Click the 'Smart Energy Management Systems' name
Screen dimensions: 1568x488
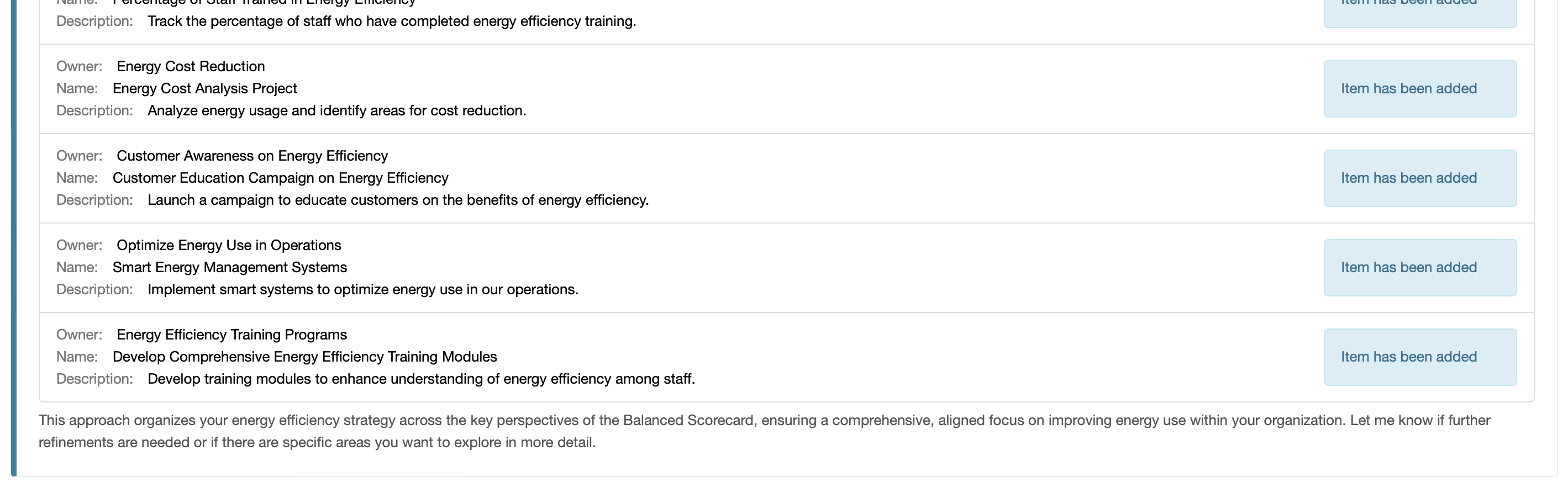coord(229,268)
